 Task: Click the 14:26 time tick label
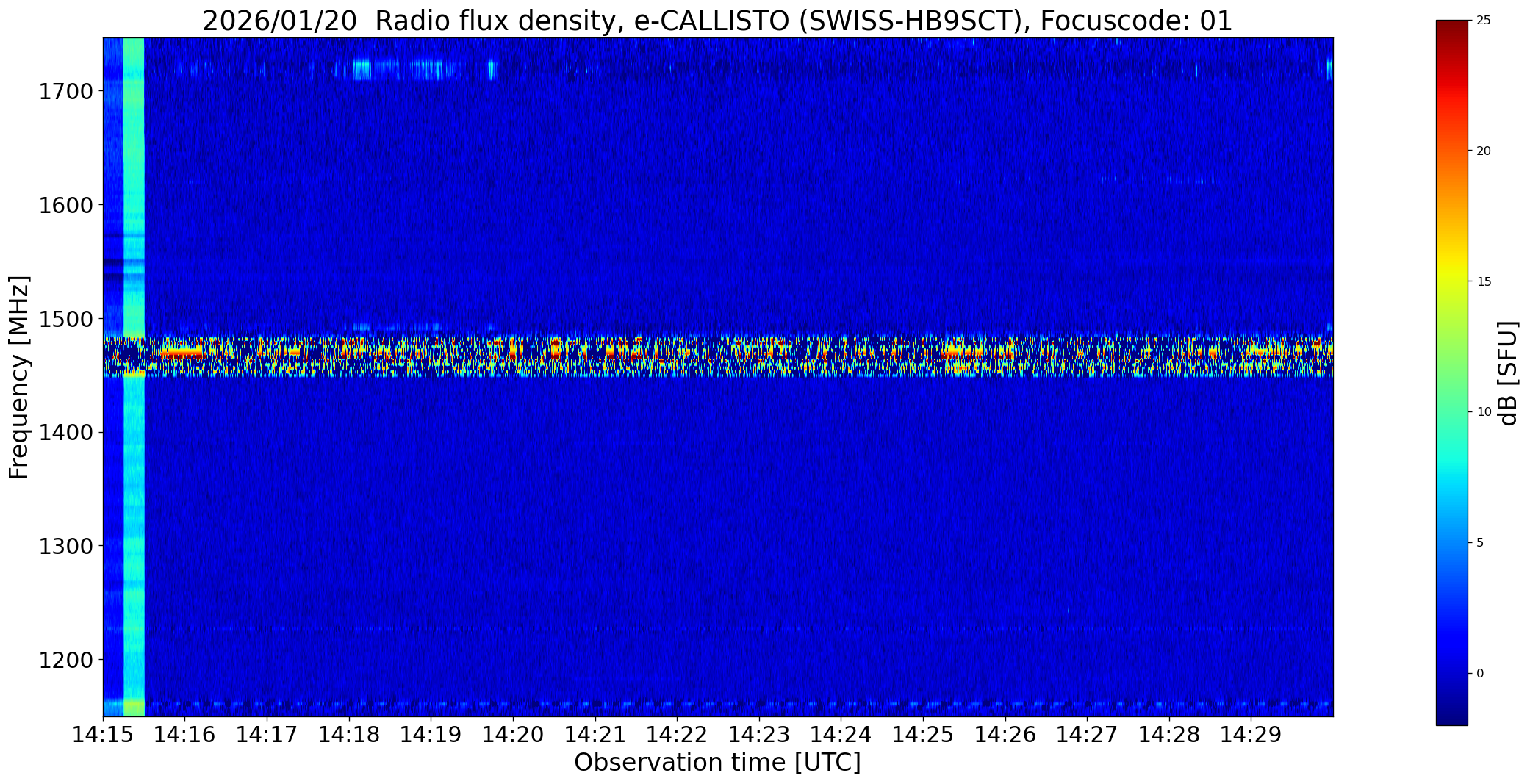tap(1005, 735)
